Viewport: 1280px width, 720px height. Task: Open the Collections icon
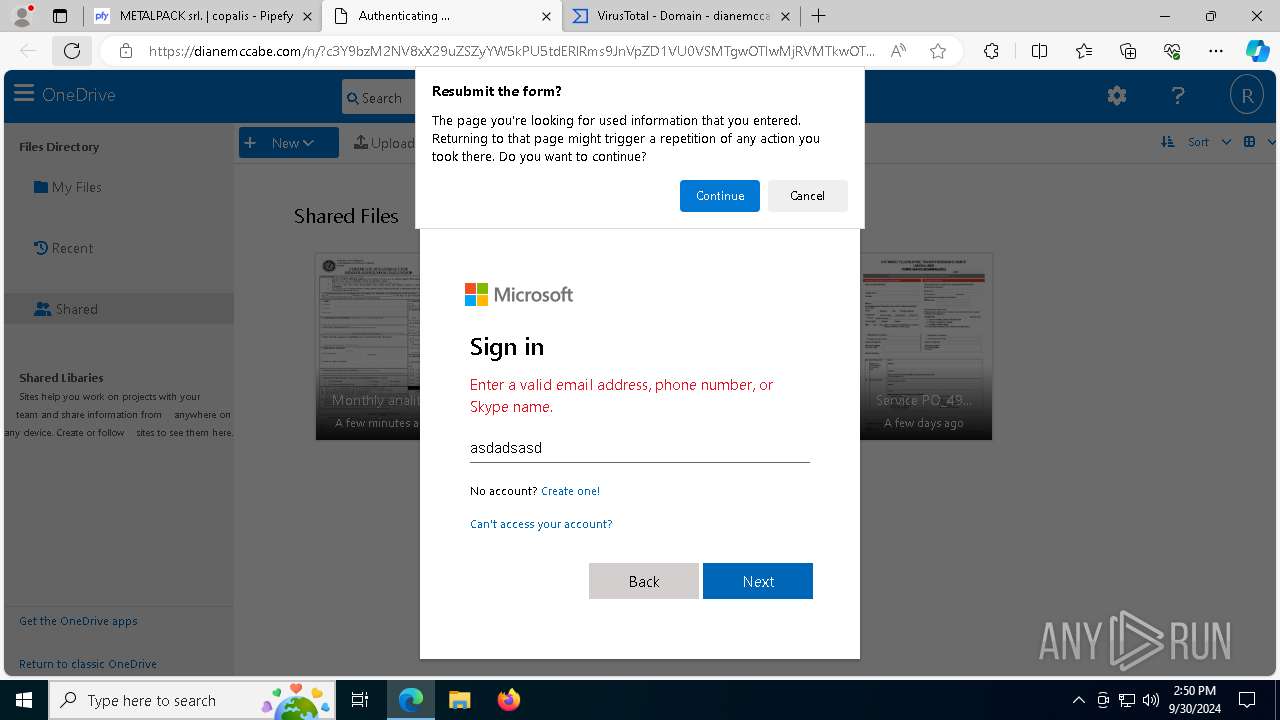click(1128, 51)
